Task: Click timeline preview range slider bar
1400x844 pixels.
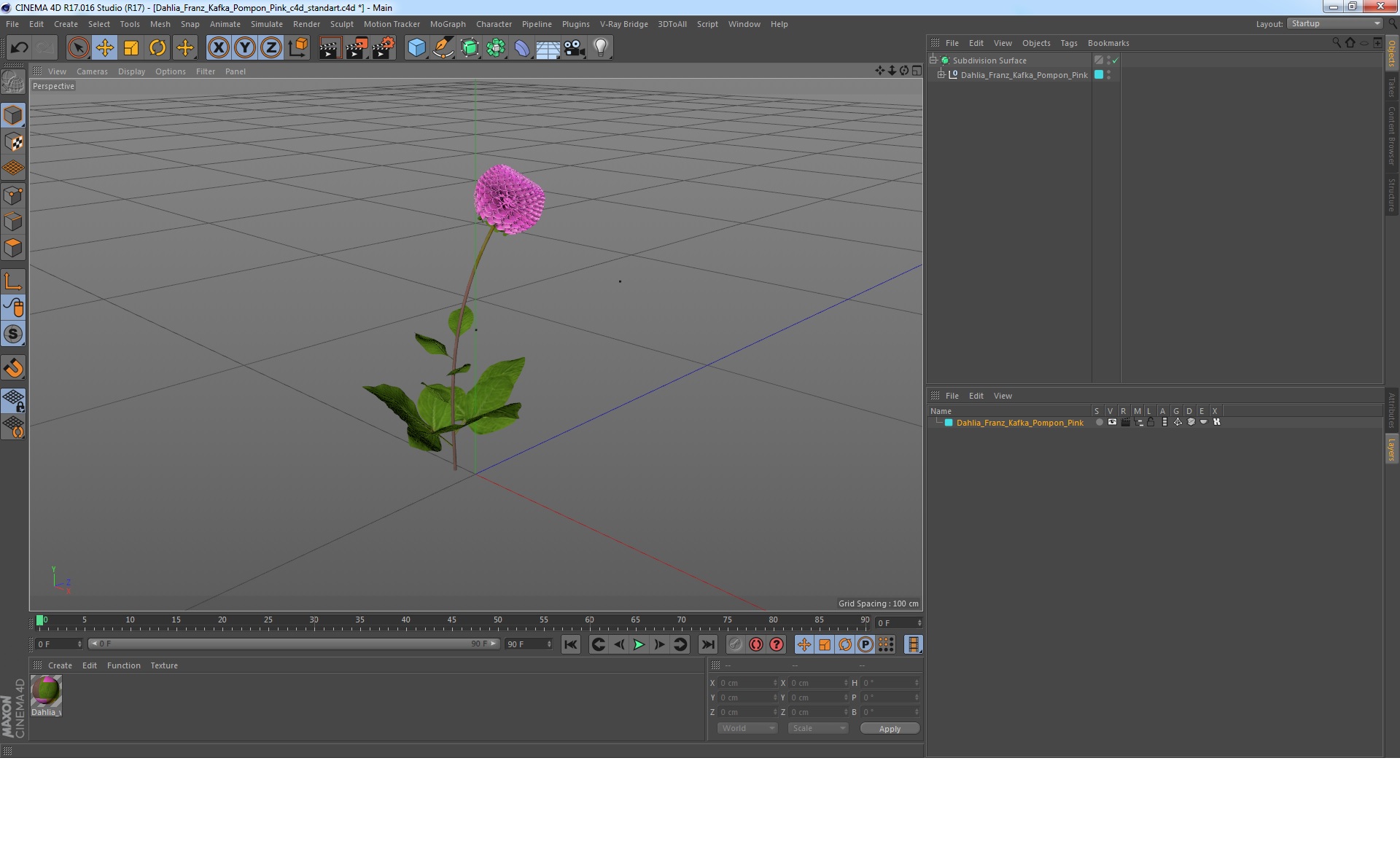Action: (294, 644)
